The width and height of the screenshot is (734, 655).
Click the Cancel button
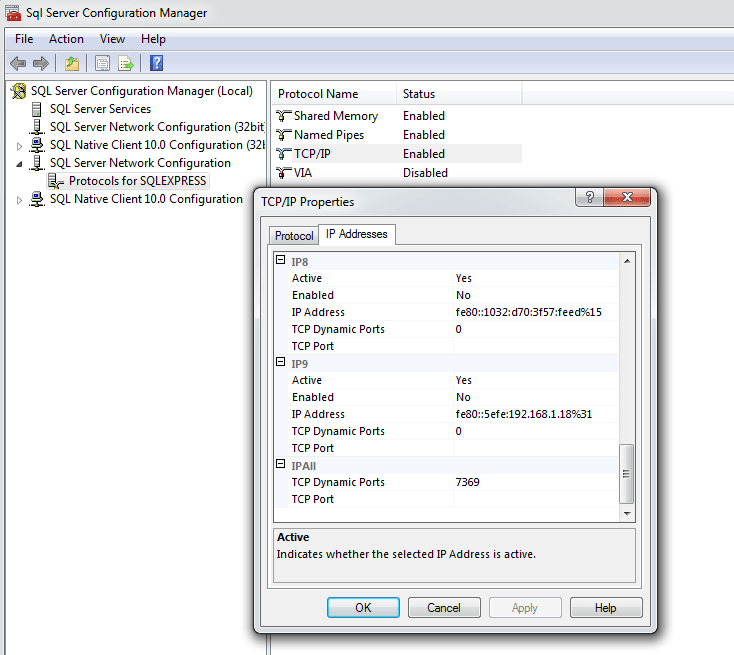pos(444,608)
